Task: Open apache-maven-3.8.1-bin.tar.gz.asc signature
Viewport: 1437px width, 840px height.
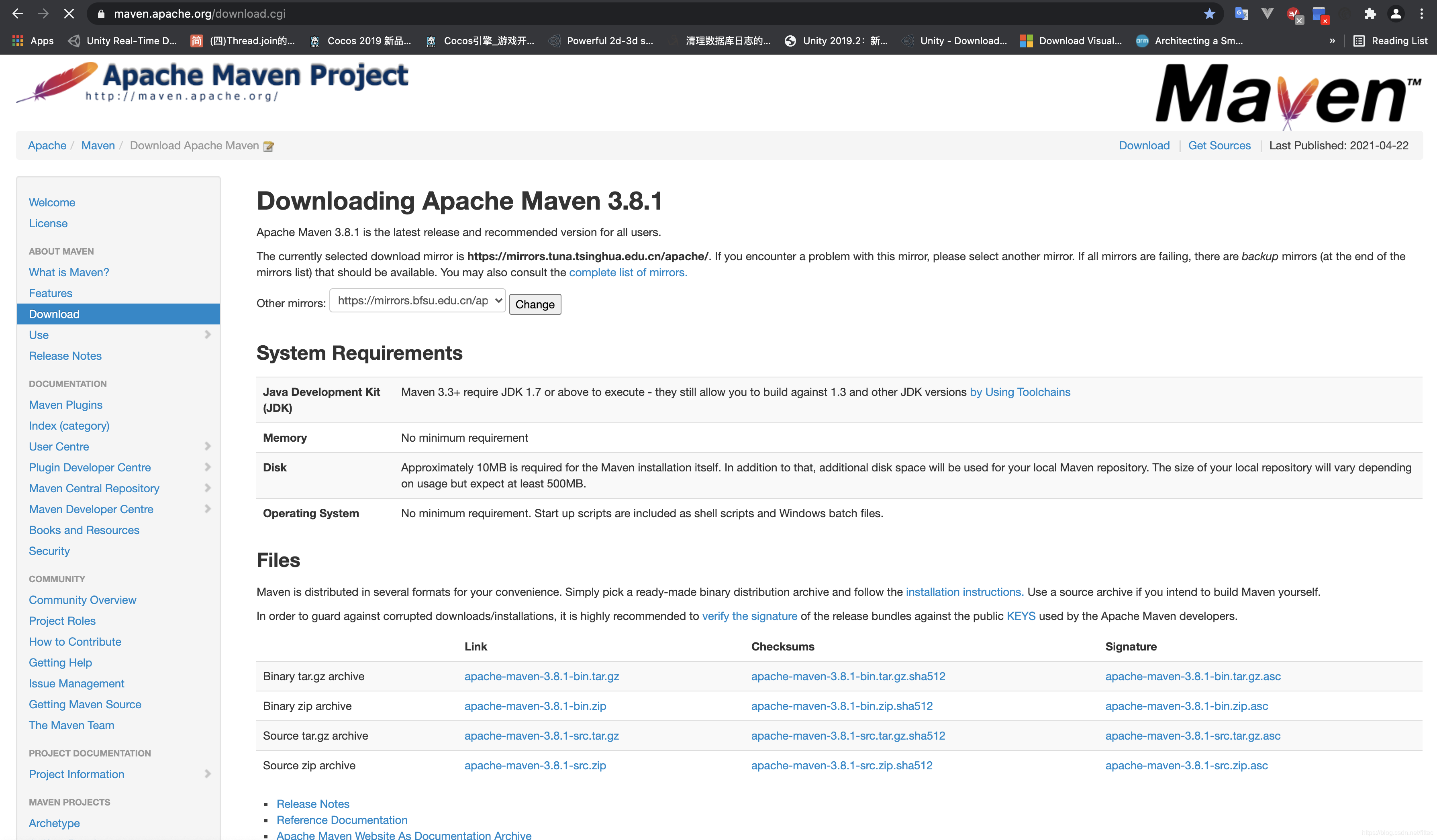Action: point(1193,676)
